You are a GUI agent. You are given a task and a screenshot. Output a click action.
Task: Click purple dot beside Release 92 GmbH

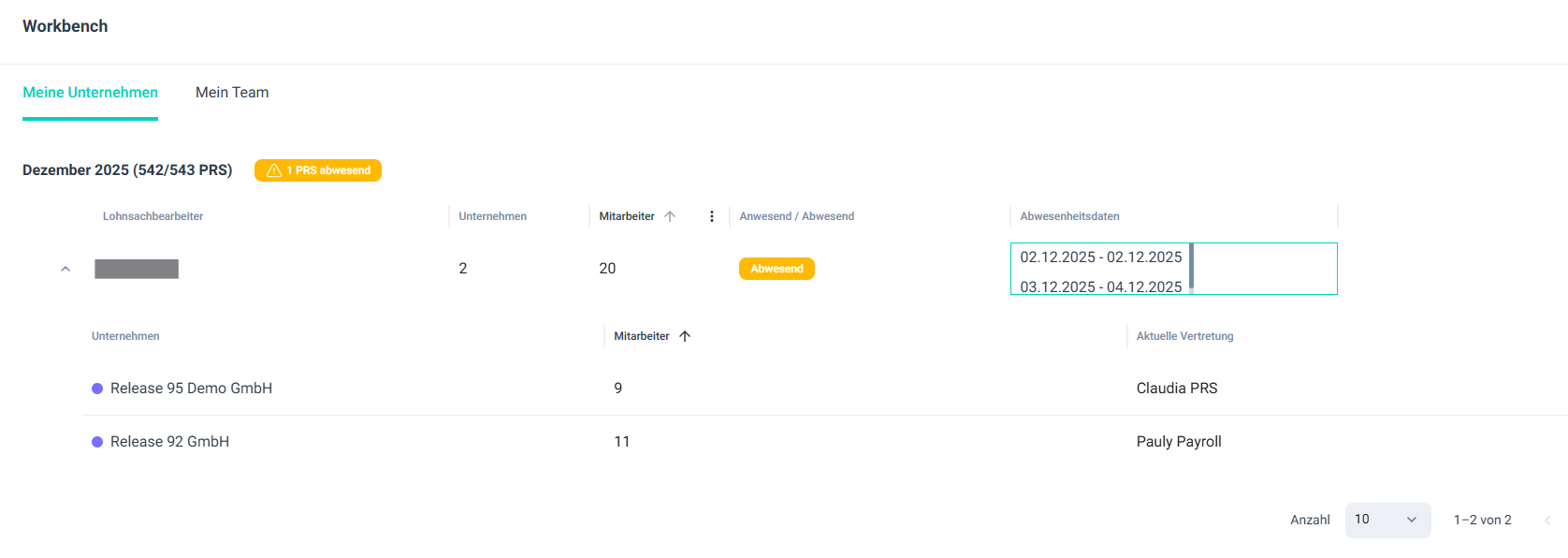tap(97, 442)
